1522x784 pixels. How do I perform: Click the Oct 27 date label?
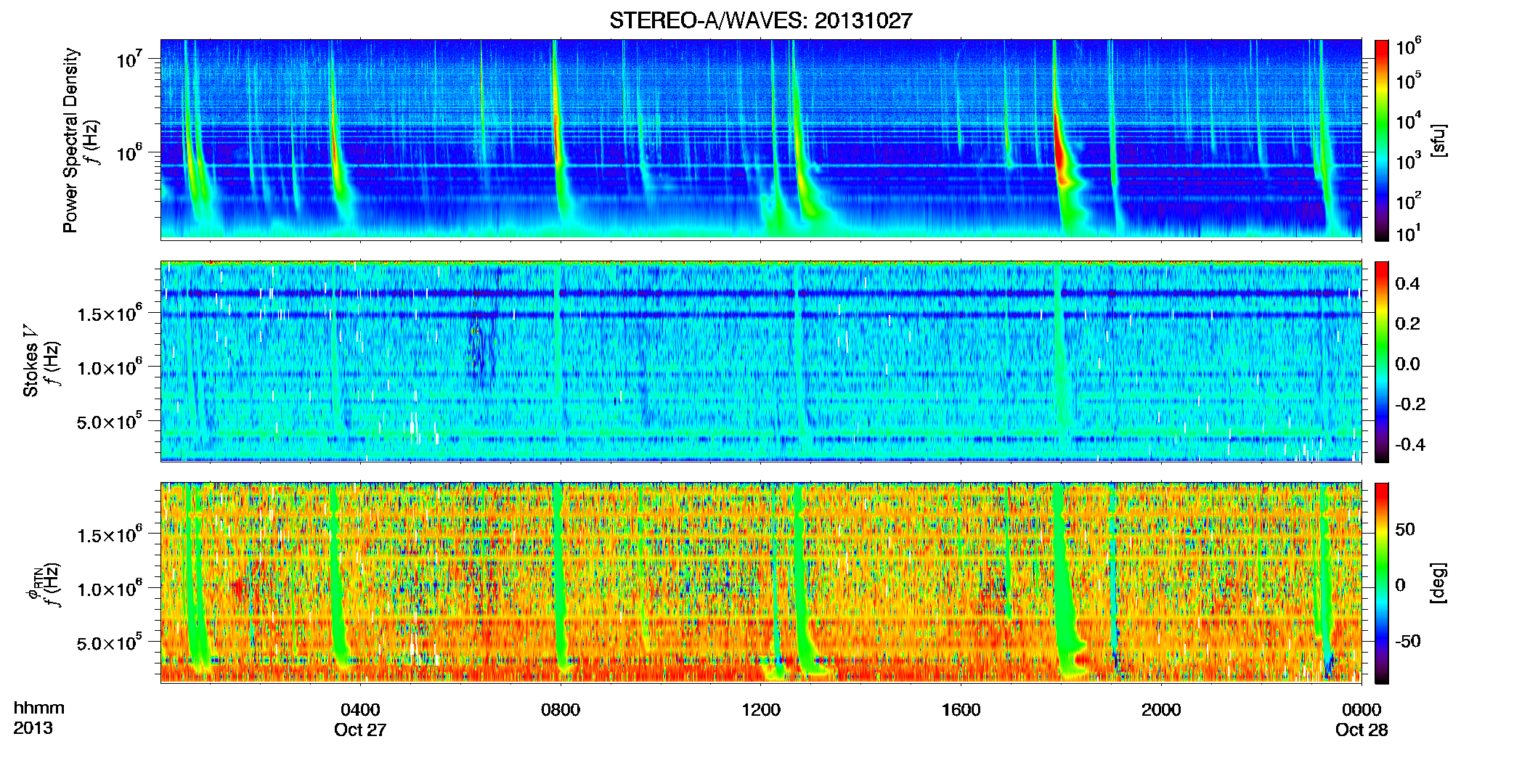point(360,730)
